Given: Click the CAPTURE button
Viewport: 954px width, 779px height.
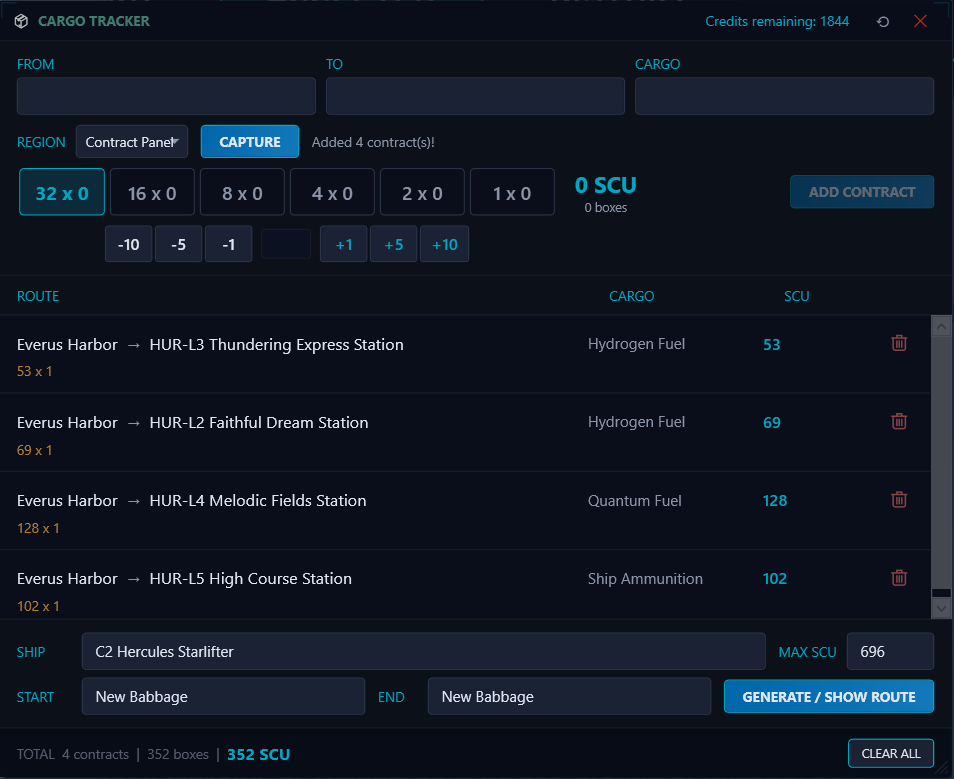Looking at the screenshot, I should coord(249,142).
